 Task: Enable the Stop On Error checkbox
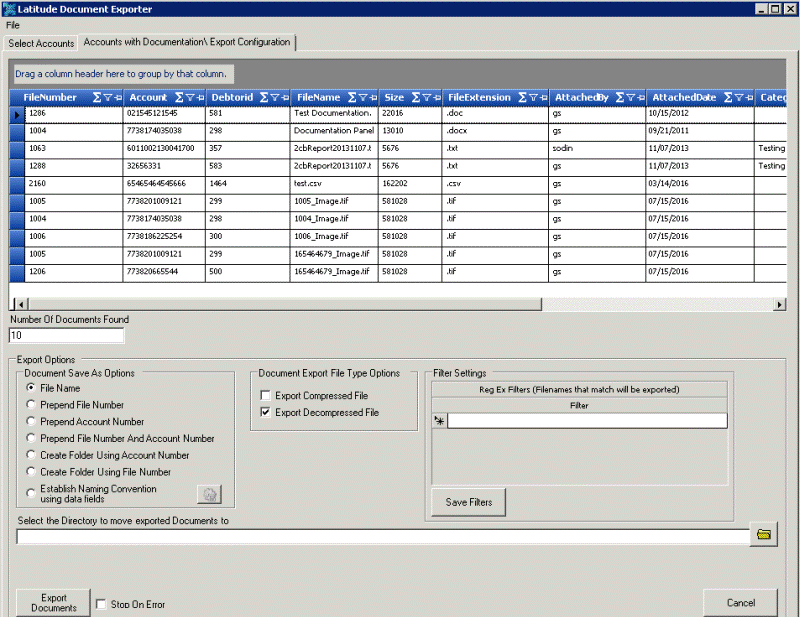(100, 603)
